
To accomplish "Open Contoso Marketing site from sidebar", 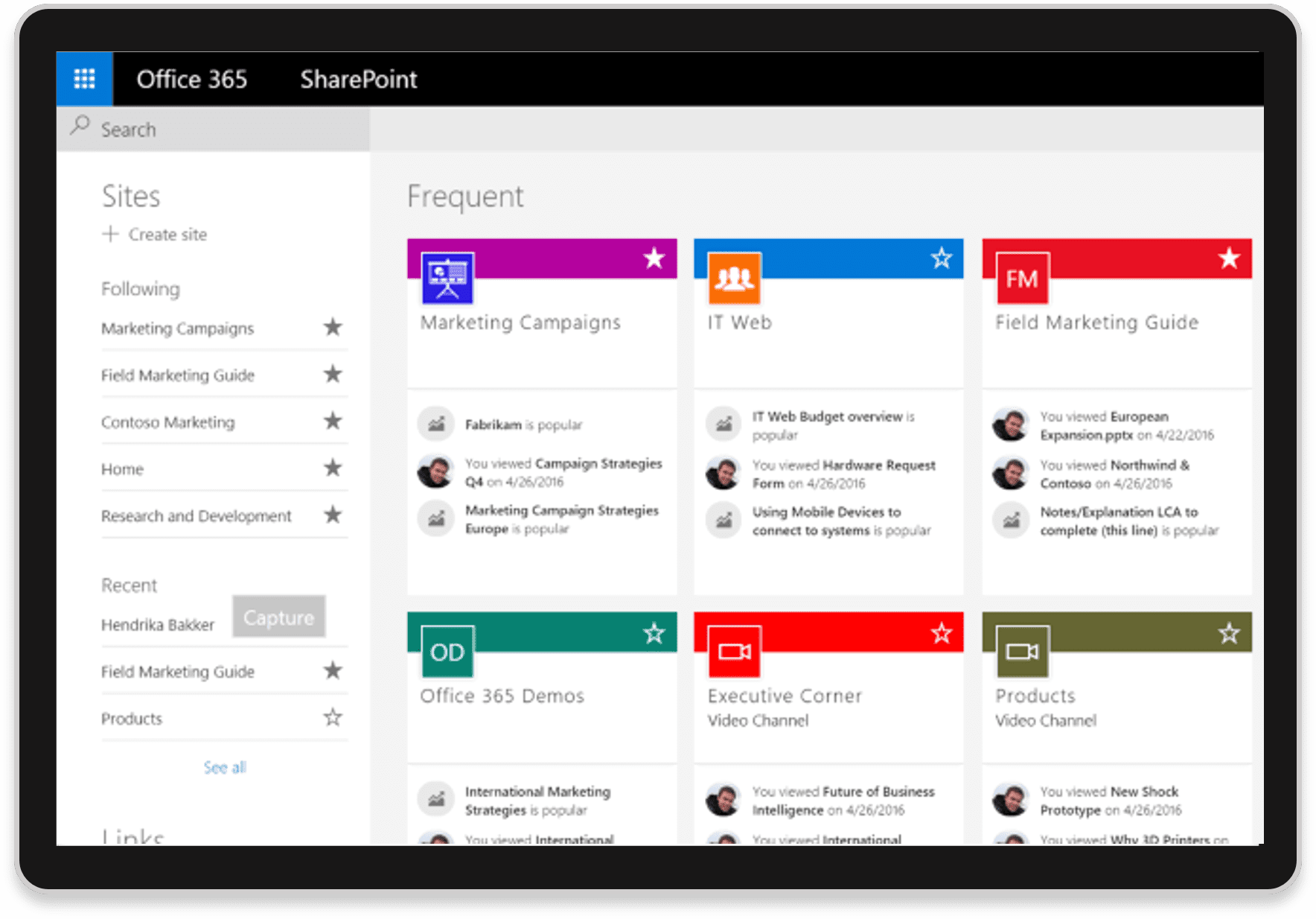I will (x=167, y=422).
